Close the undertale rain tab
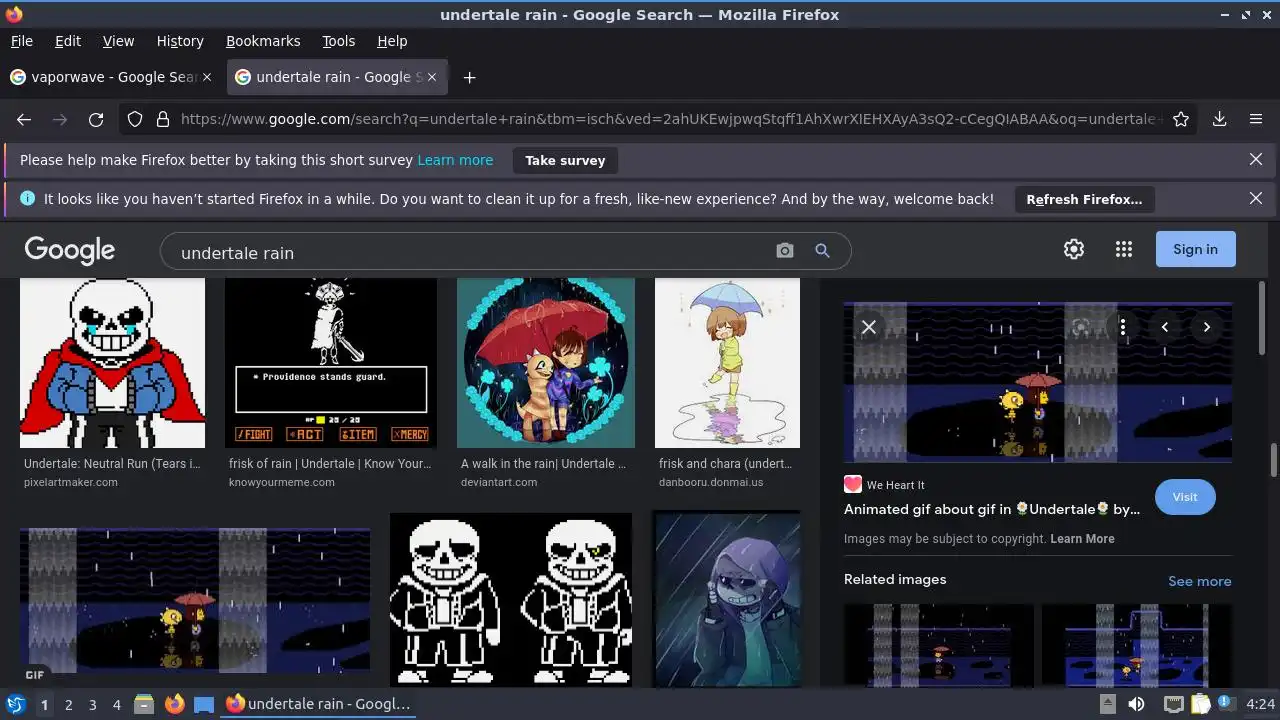This screenshot has height=720, width=1280. (432, 77)
